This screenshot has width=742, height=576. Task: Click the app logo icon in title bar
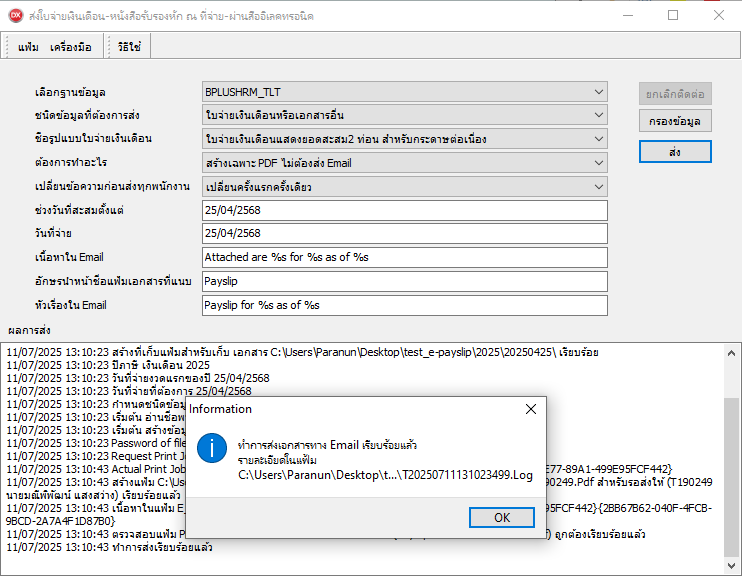click(16, 15)
